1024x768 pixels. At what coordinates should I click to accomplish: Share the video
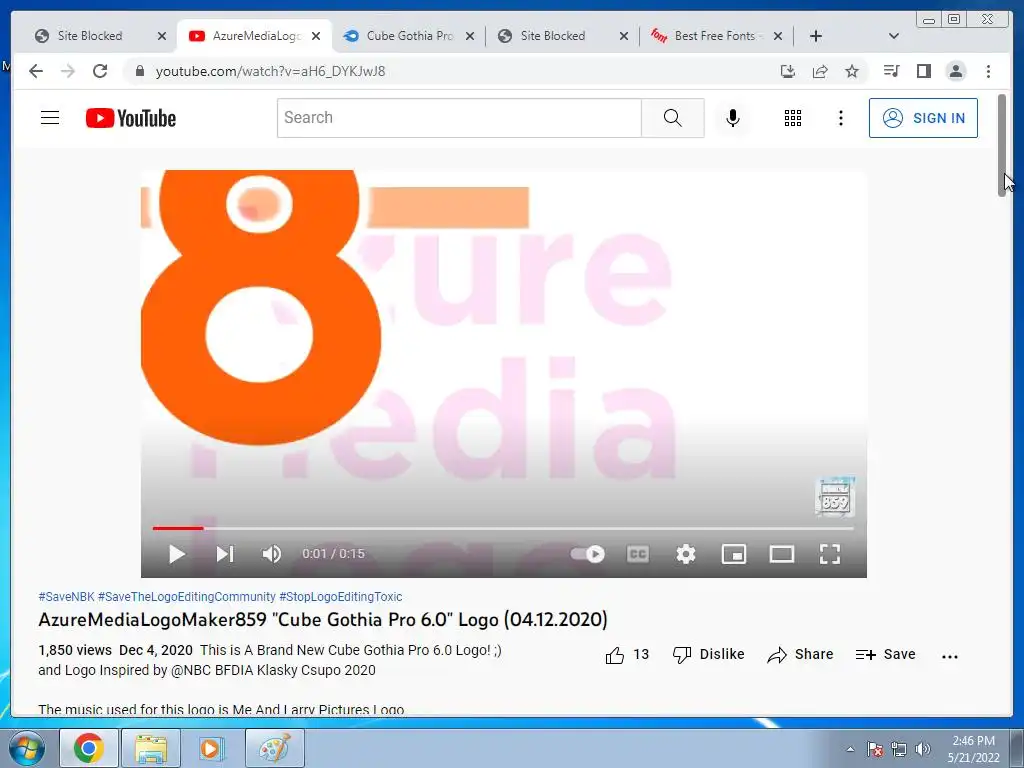click(x=800, y=654)
